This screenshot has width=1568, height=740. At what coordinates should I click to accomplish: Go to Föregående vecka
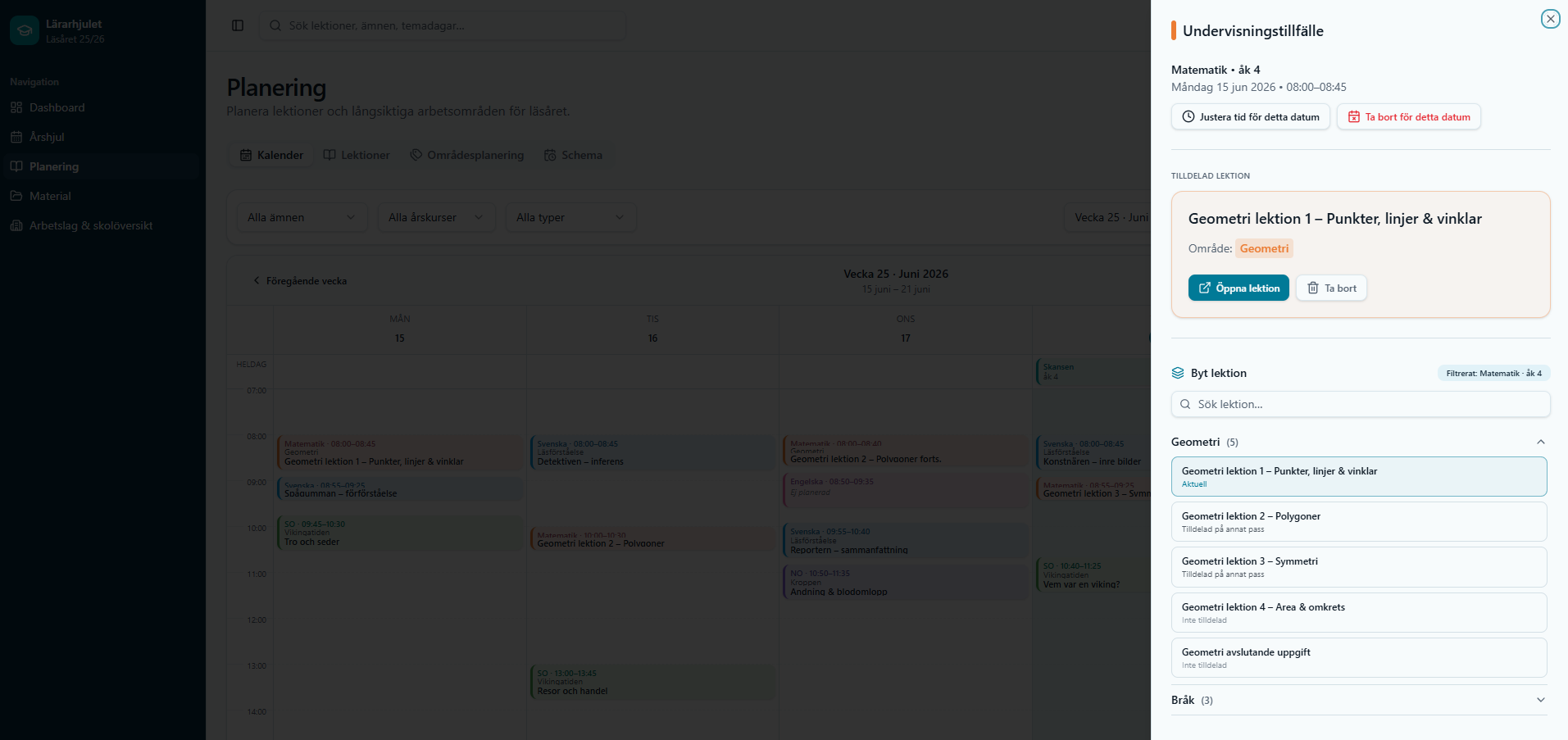coord(300,280)
